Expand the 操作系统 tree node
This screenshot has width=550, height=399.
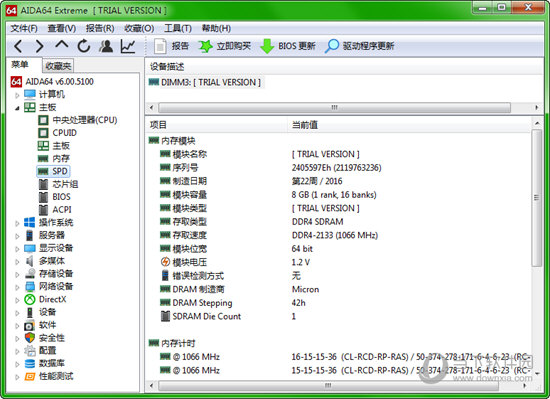pos(17,223)
